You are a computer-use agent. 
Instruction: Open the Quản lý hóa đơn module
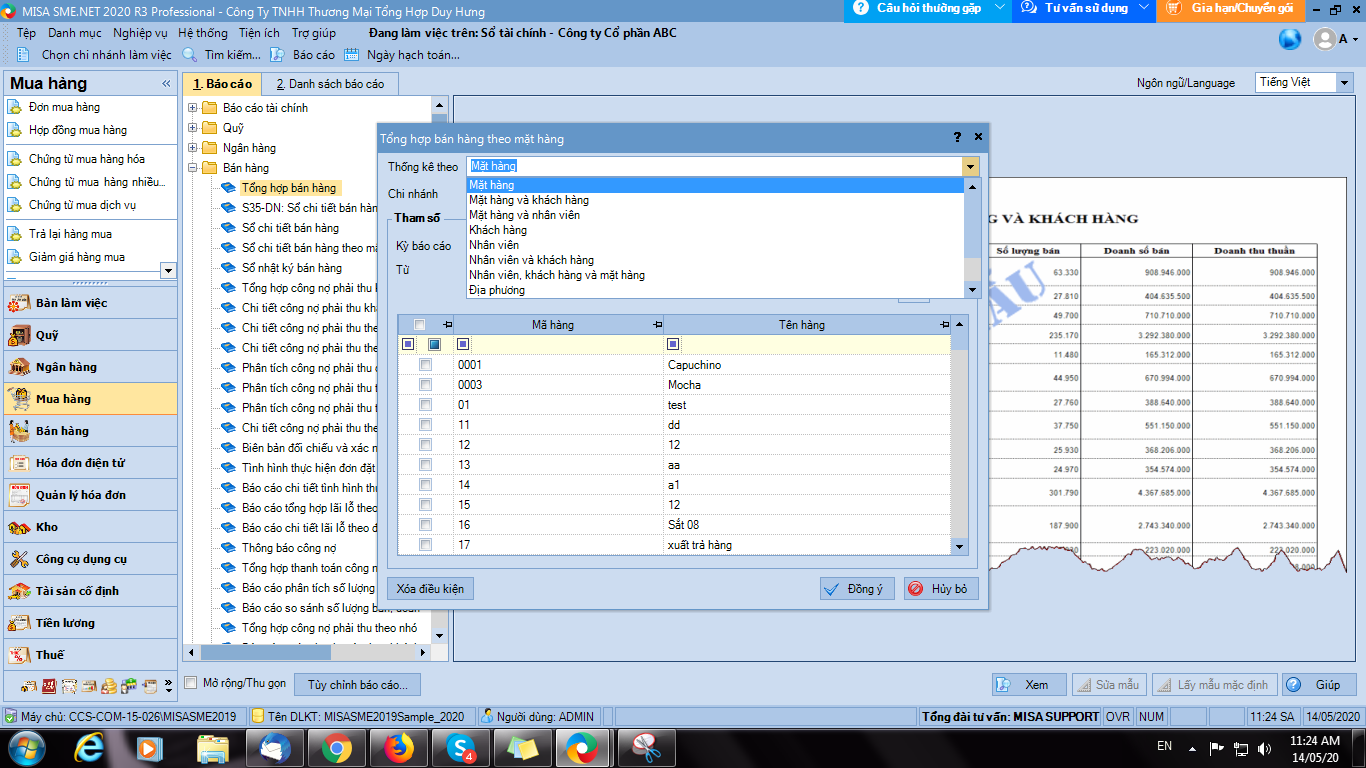pyautogui.click(x=90, y=495)
